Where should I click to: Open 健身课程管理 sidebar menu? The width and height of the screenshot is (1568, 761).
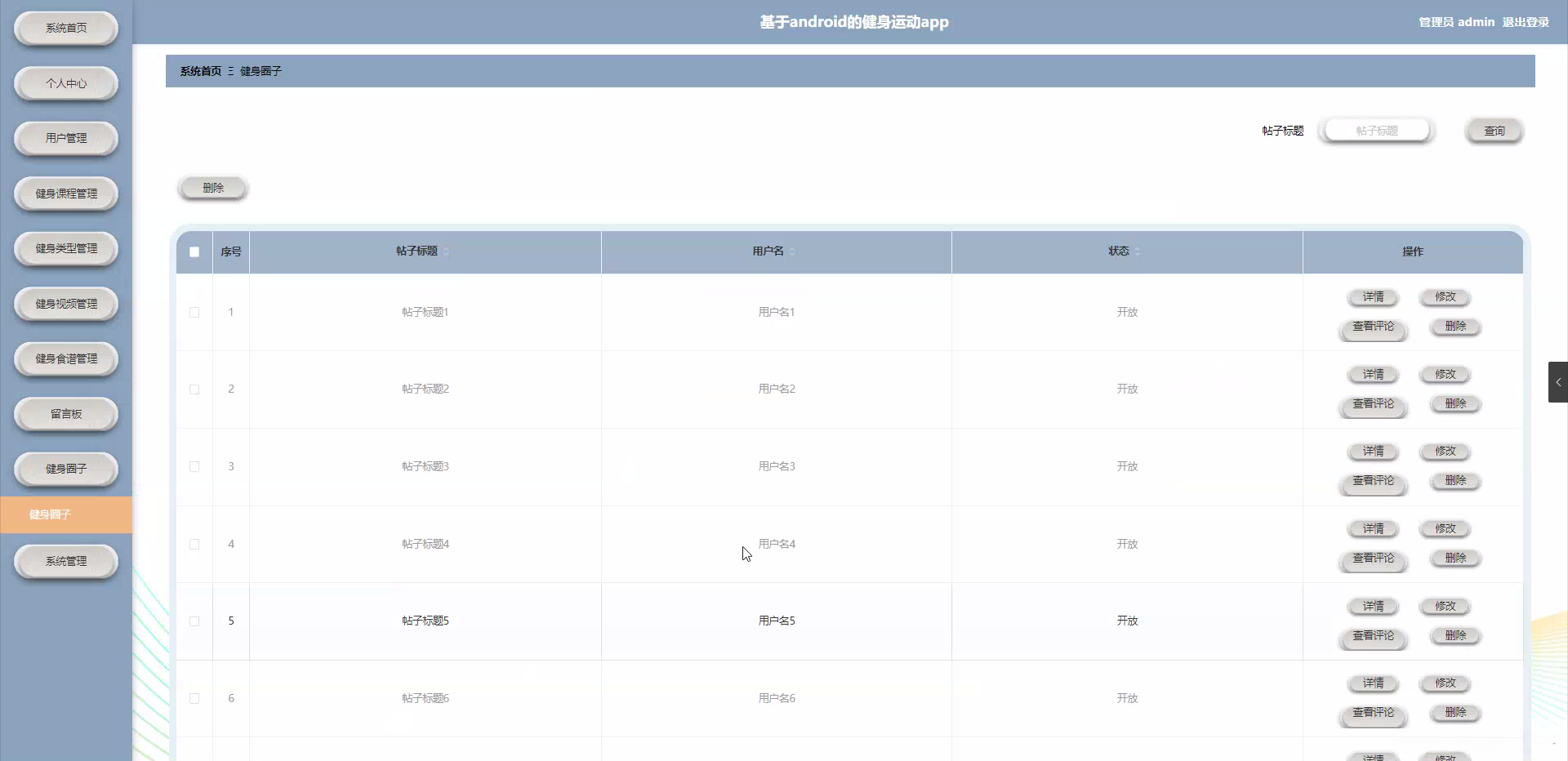coord(66,194)
